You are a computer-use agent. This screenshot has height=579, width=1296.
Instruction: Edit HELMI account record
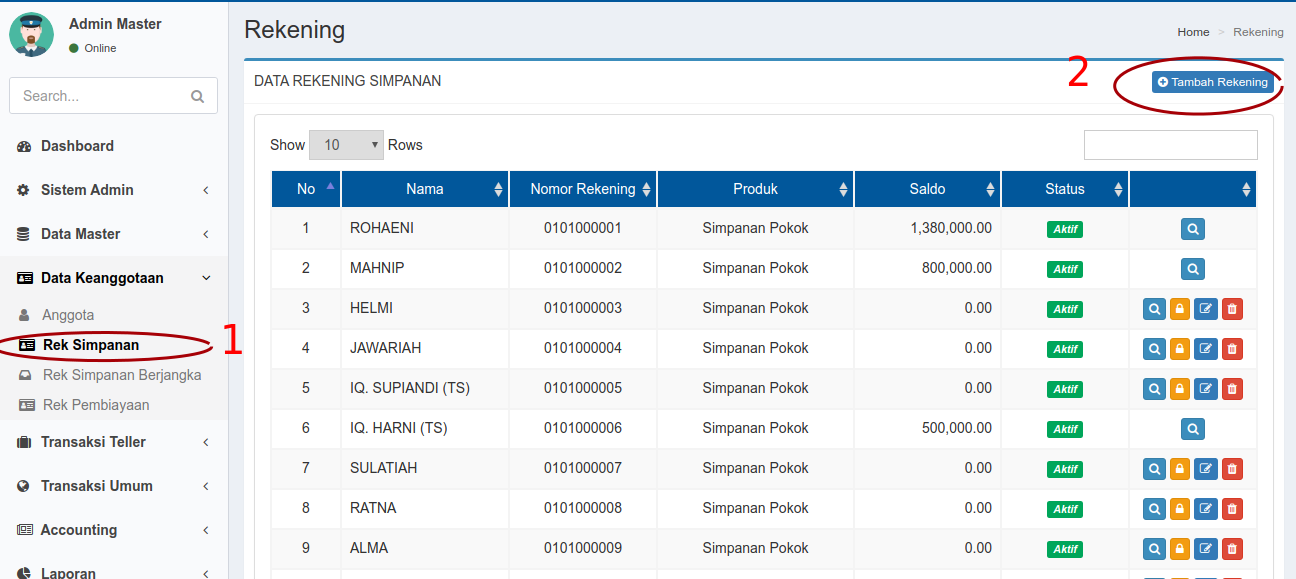click(1206, 309)
